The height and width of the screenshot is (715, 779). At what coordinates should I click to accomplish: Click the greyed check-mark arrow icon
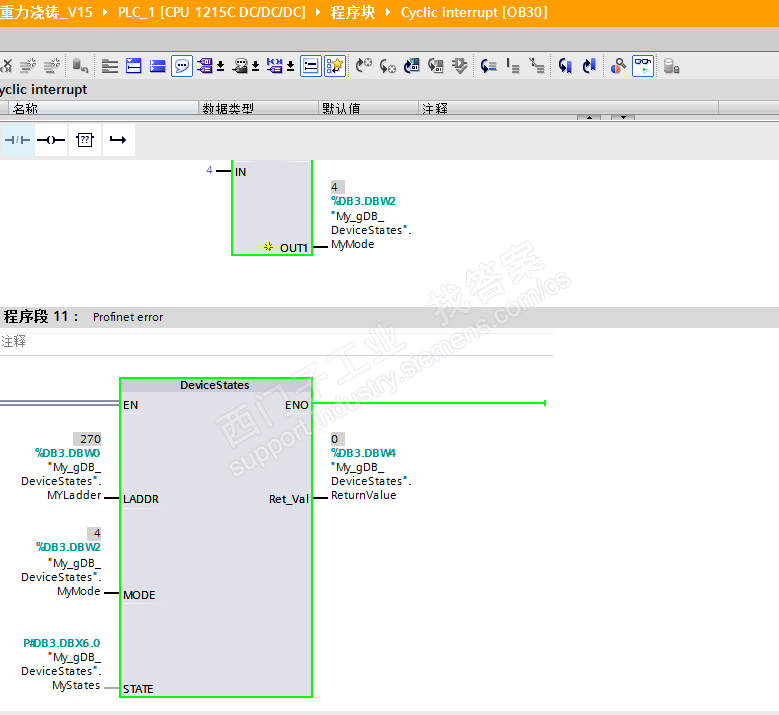pyautogui.click(x=460, y=66)
